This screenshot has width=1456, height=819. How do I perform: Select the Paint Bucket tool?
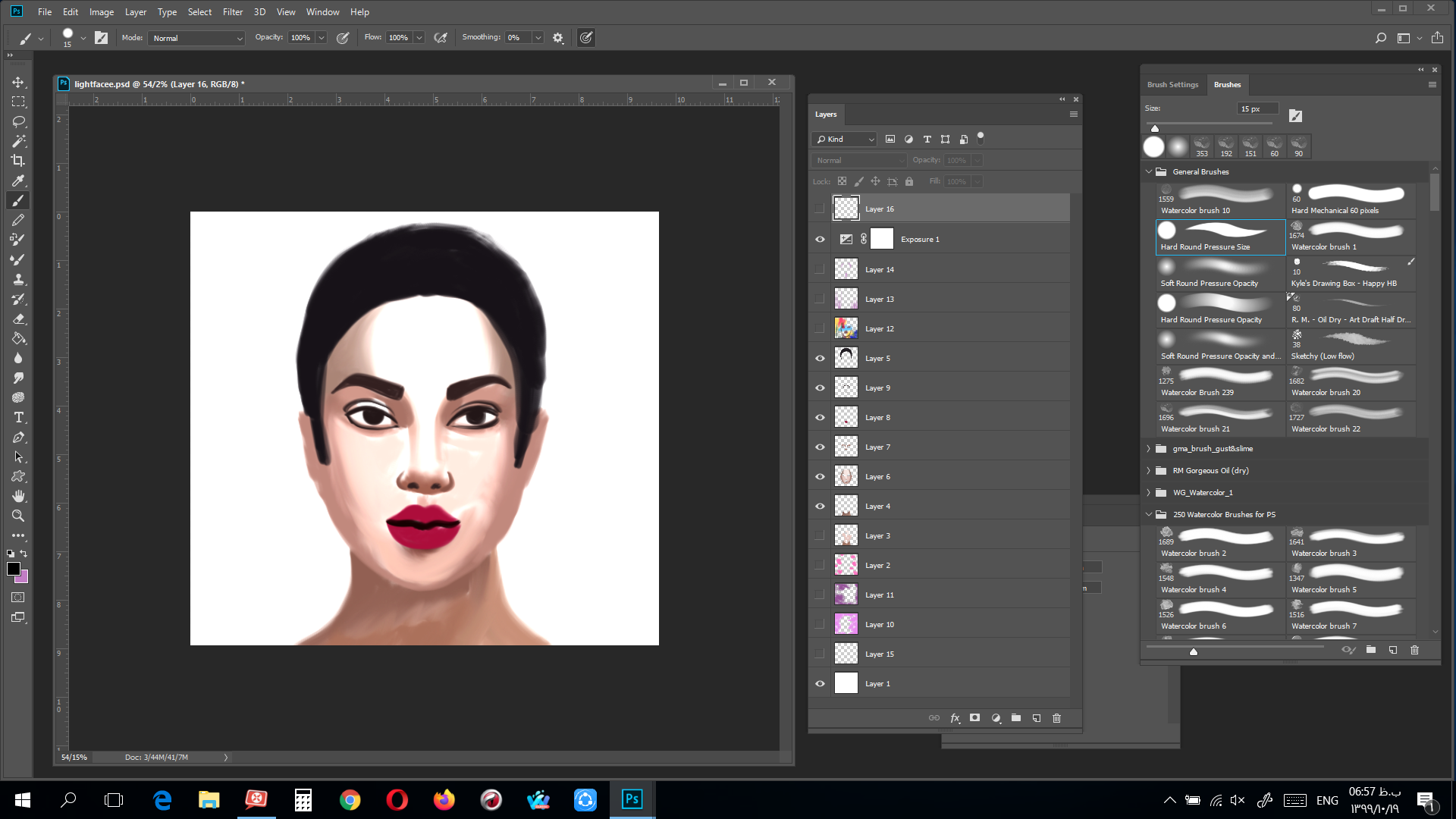click(18, 338)
